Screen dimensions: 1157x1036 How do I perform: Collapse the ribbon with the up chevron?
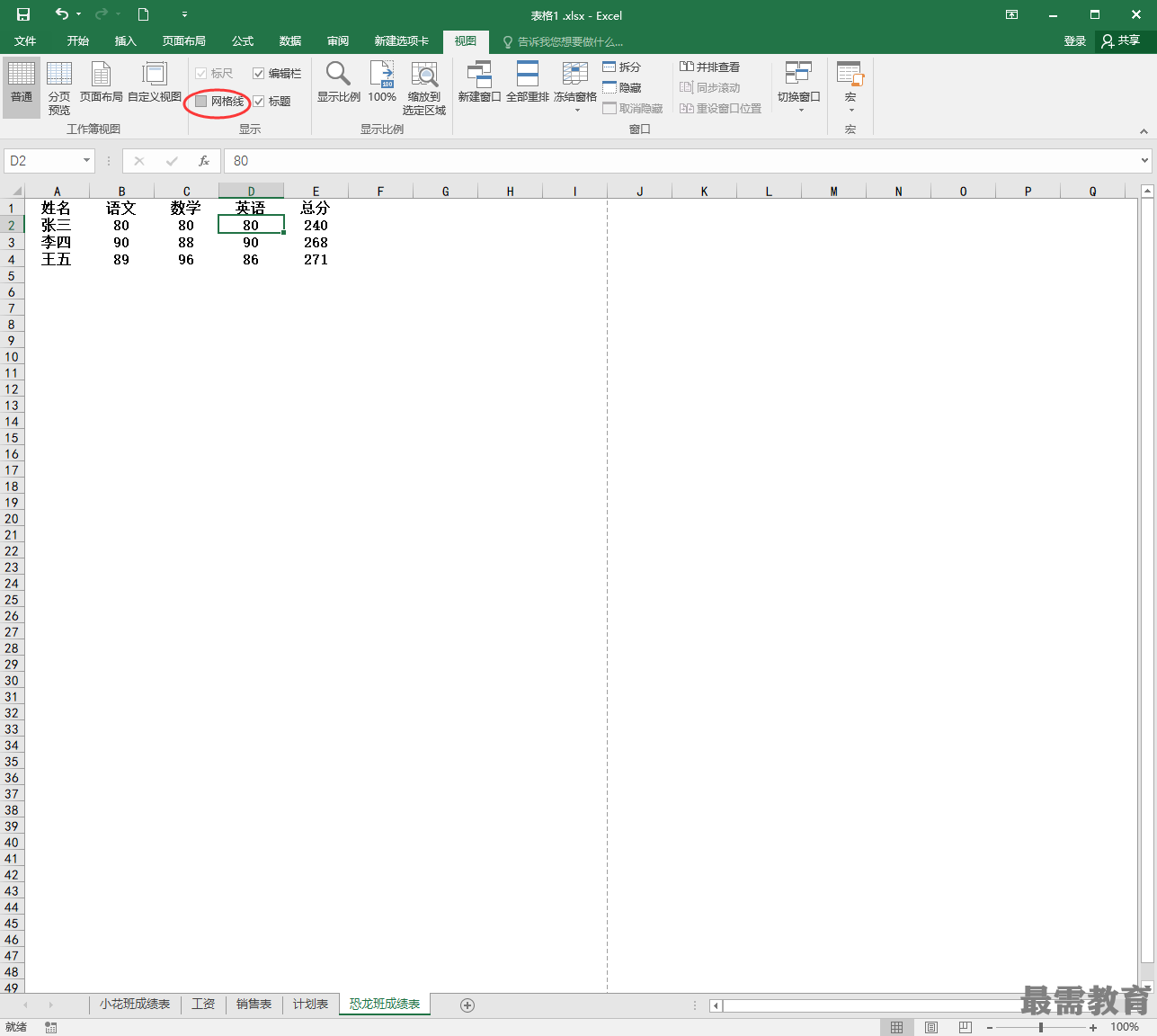click(1144, 131)
